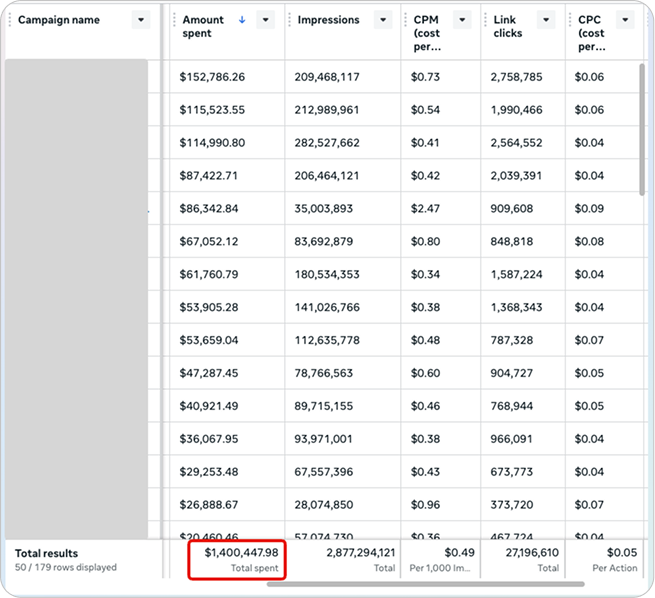Screen dimensions: 655x598
Task: Click link clicks value 1,990,466
Action: 516,110
